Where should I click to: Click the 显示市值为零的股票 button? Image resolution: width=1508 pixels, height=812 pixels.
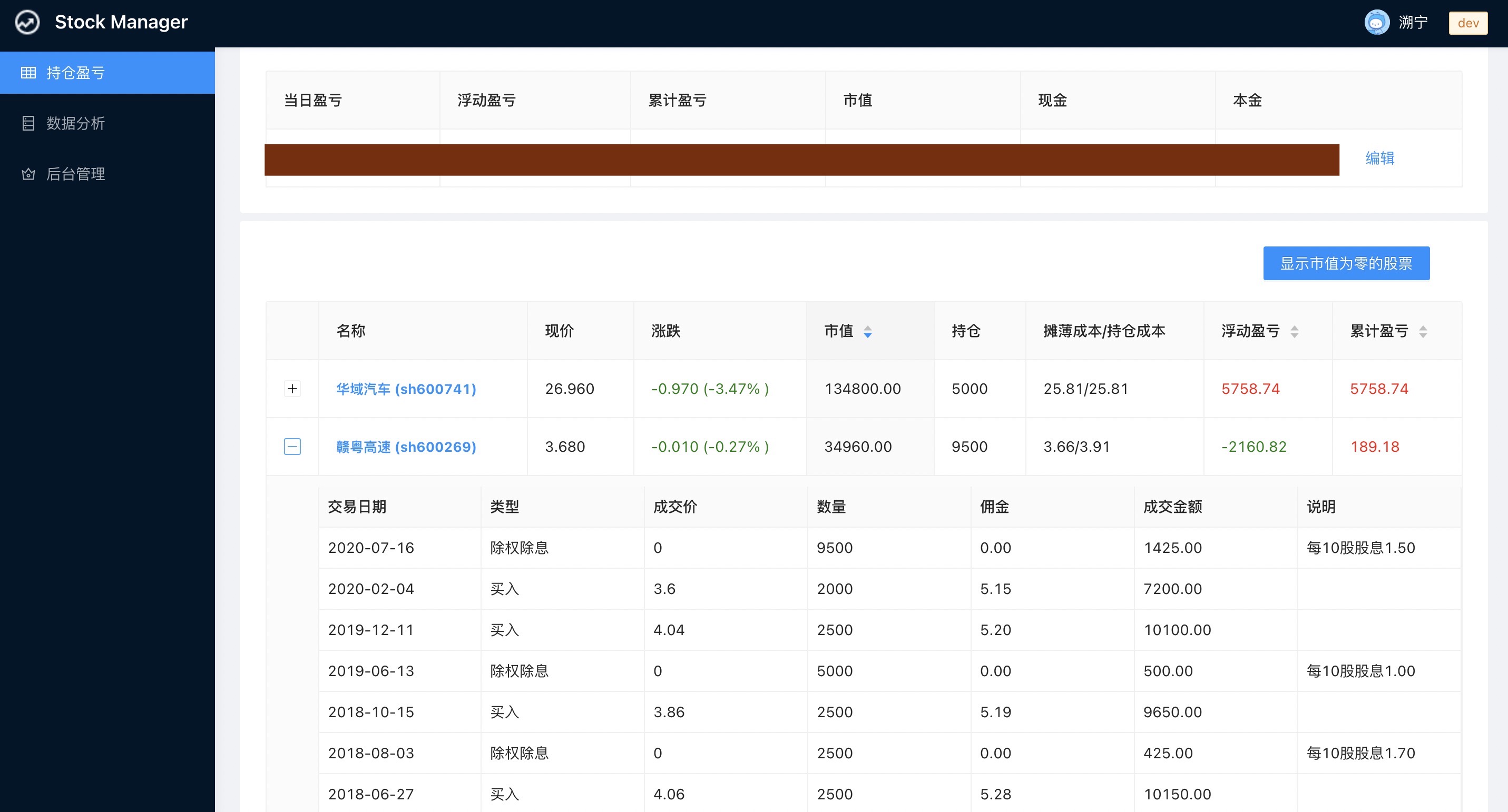(x=1346, y=263)
